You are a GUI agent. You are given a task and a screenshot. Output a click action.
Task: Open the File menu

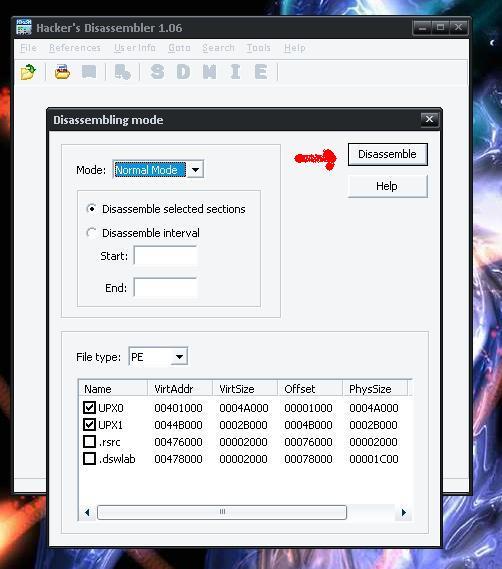(28, 48)
